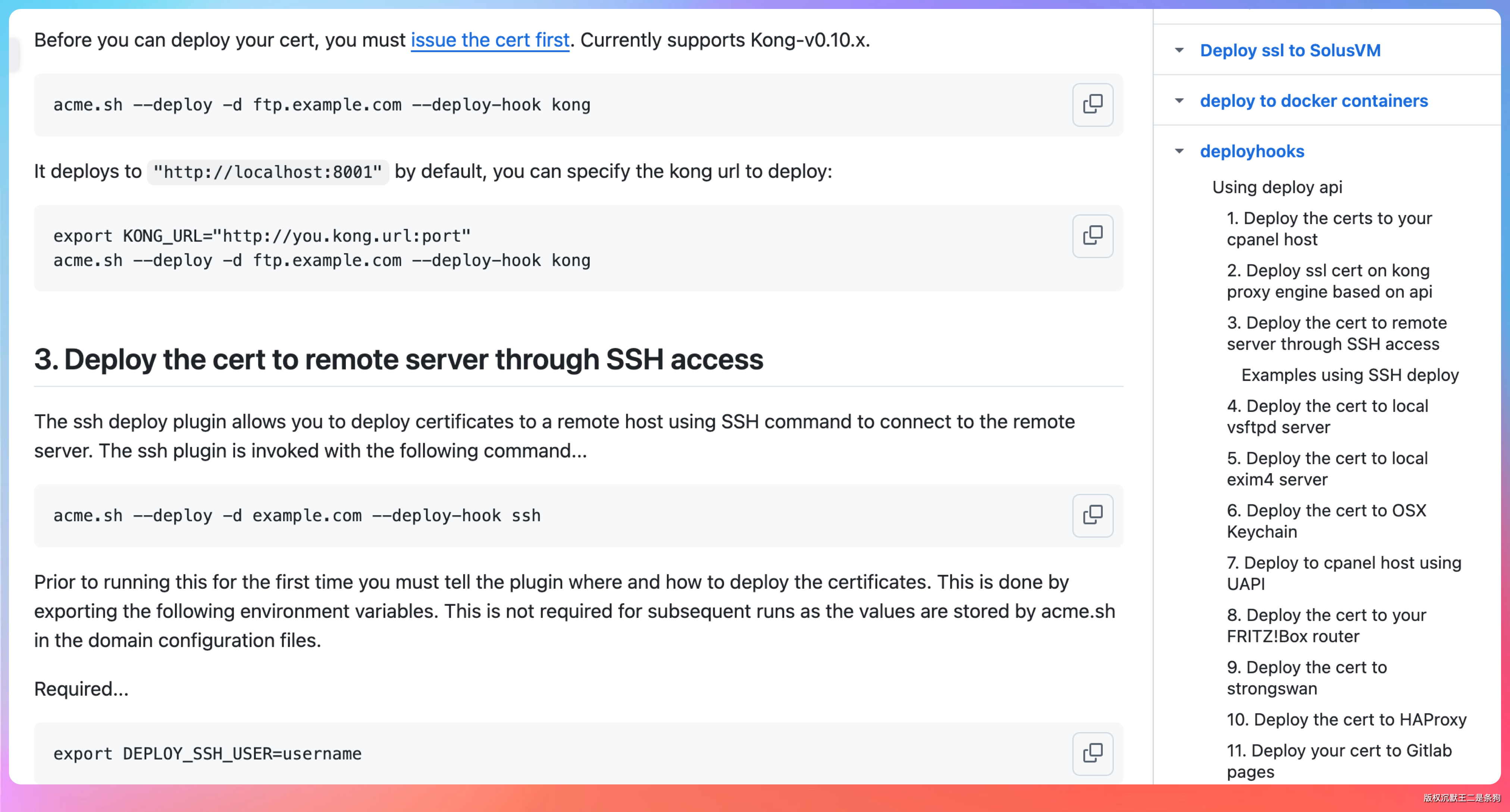
Task: Copy the KONG_URL export code block
Action: 1092,236
